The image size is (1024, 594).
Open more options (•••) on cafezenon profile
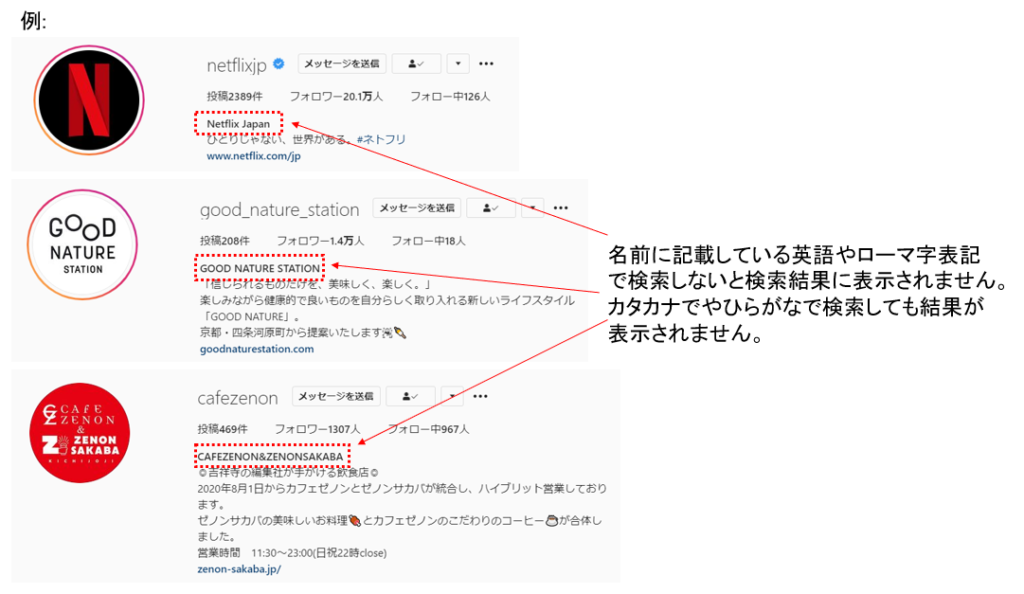click(480, 396)
